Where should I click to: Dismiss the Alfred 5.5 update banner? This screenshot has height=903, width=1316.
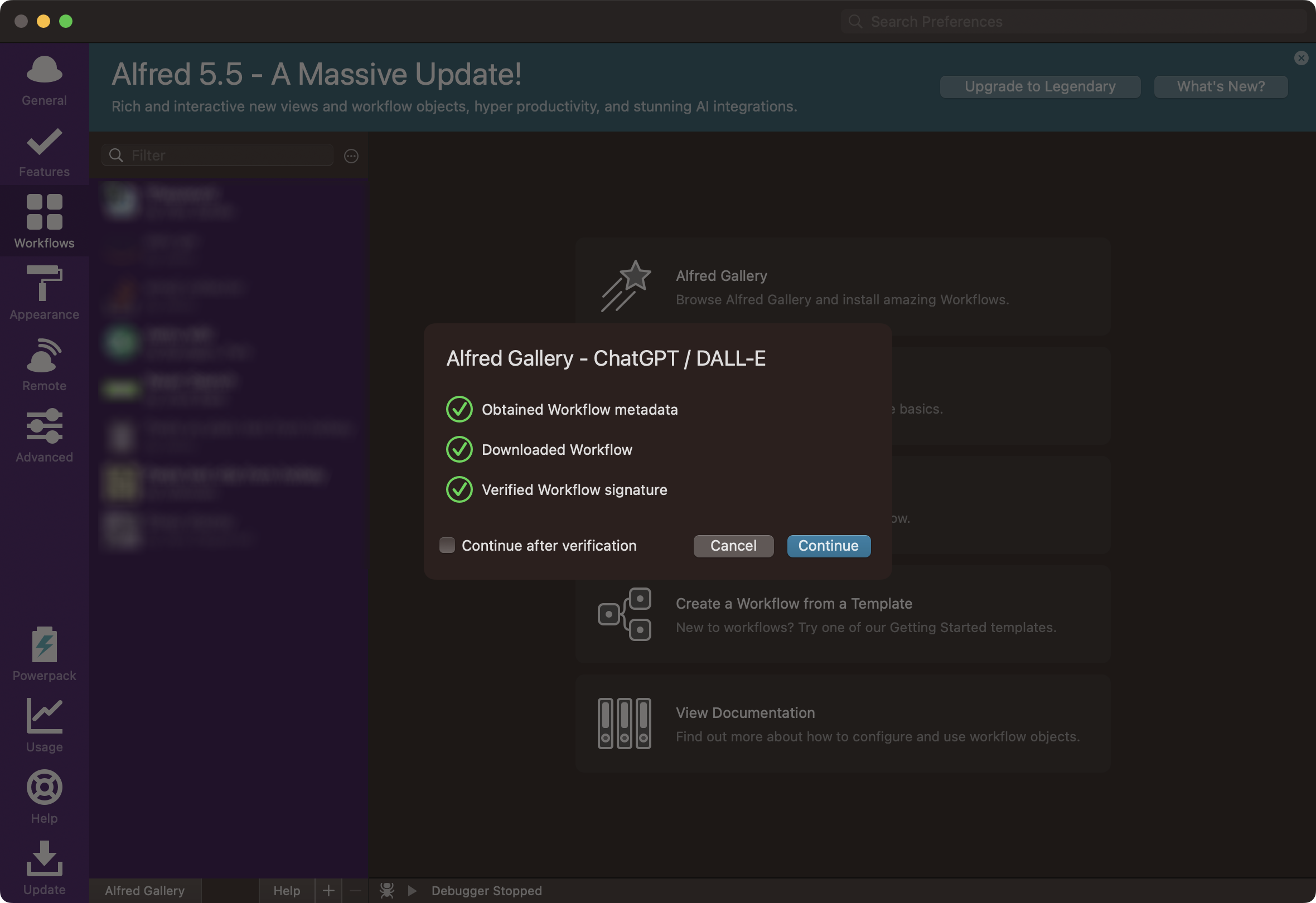(1301, 58)
